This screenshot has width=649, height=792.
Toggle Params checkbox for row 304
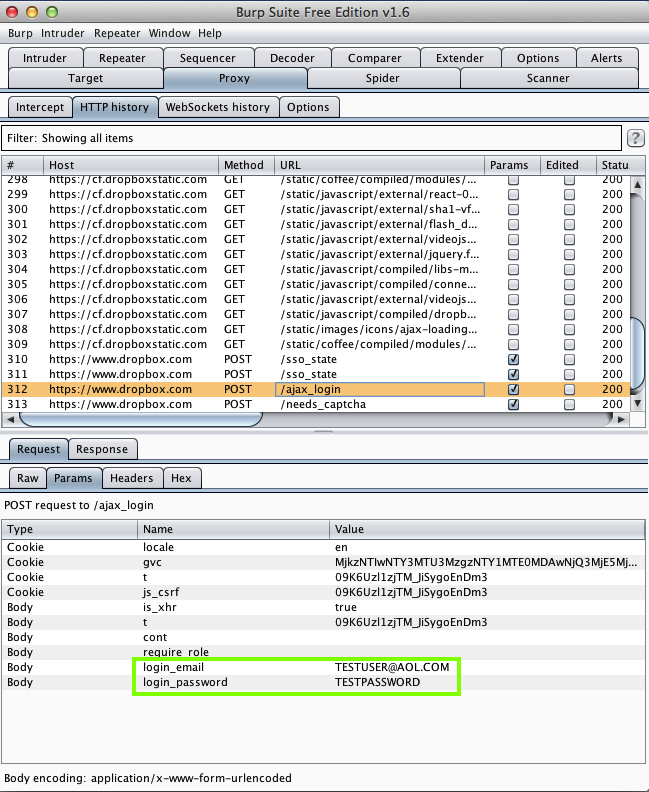pos(513,269)
